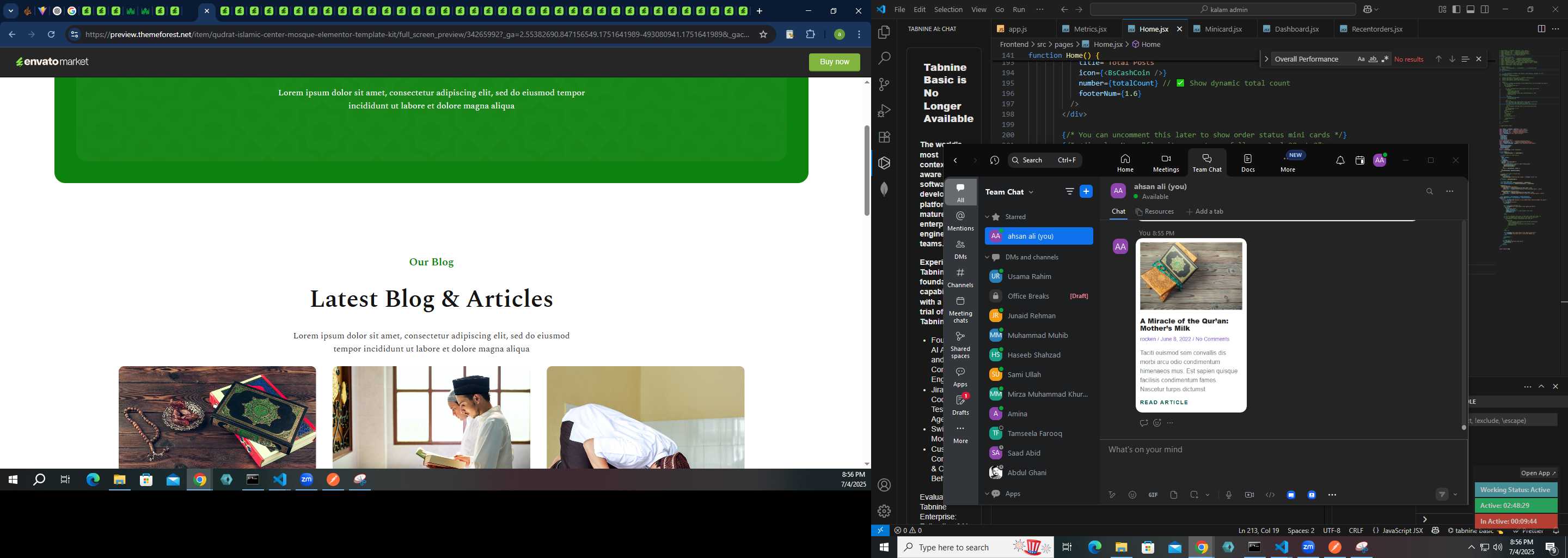The image size is (1568, 558).
Task: Open VS Code Manage gear icon
Action: click(884, 511)
